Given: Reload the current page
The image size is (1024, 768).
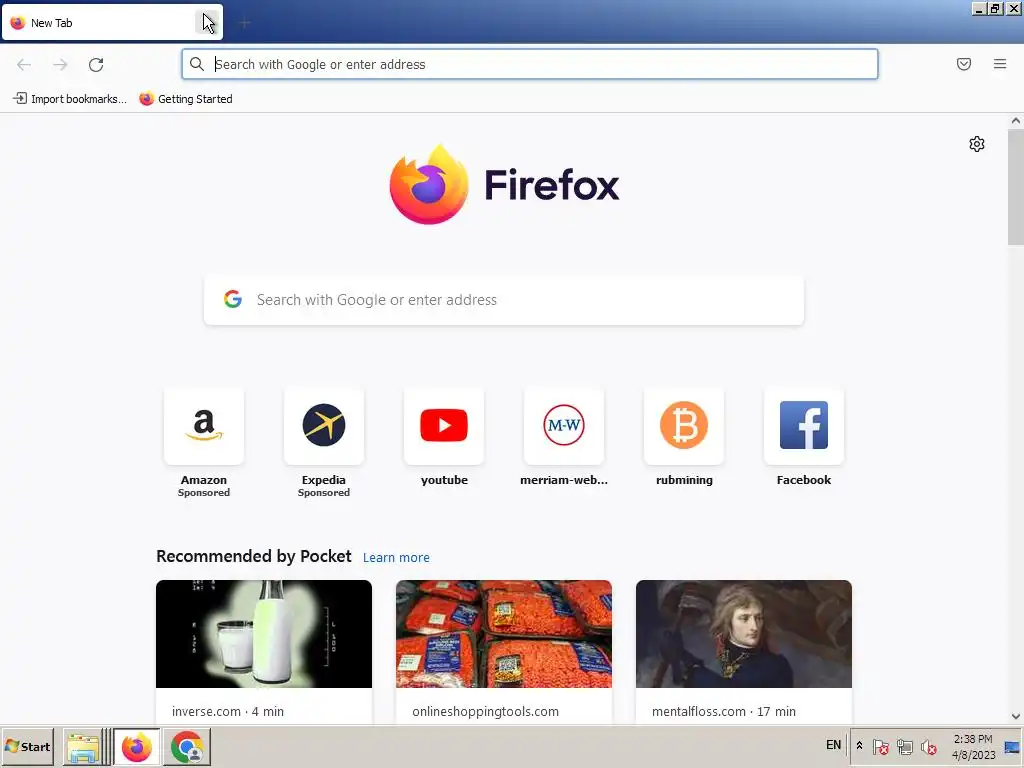Looking at the screenshot, I should 96,64.
